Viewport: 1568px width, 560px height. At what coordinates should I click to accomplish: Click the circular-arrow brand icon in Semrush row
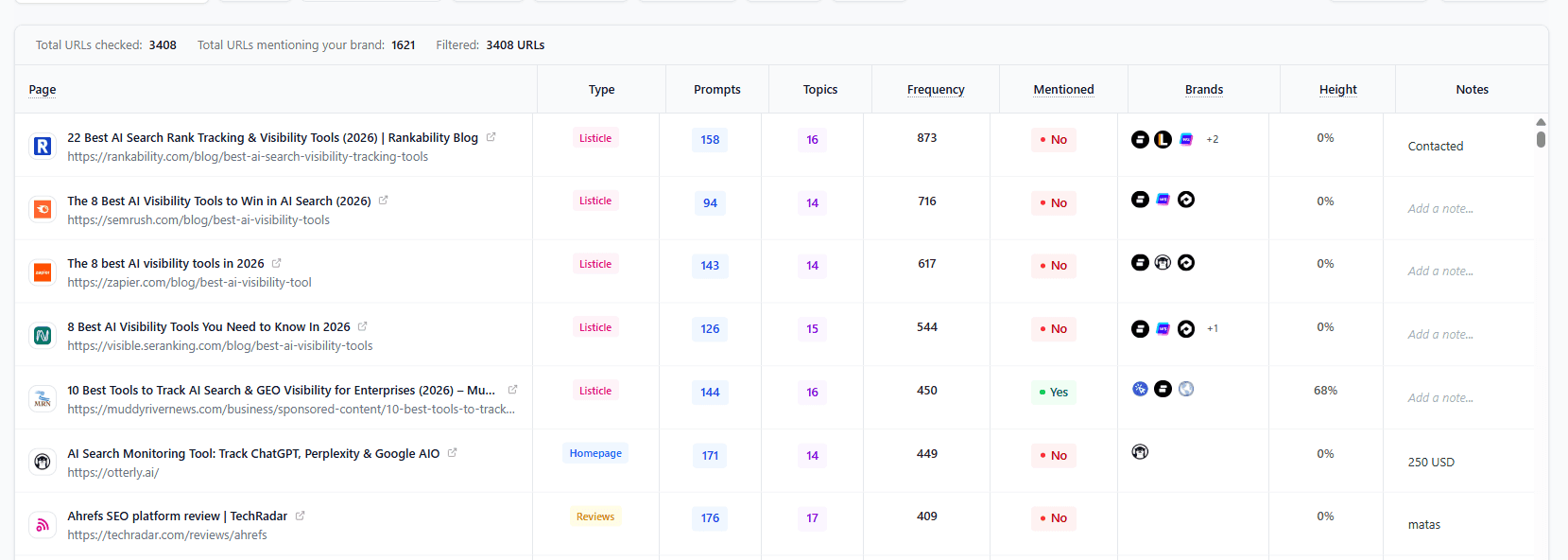click(x=1186, y=200)
